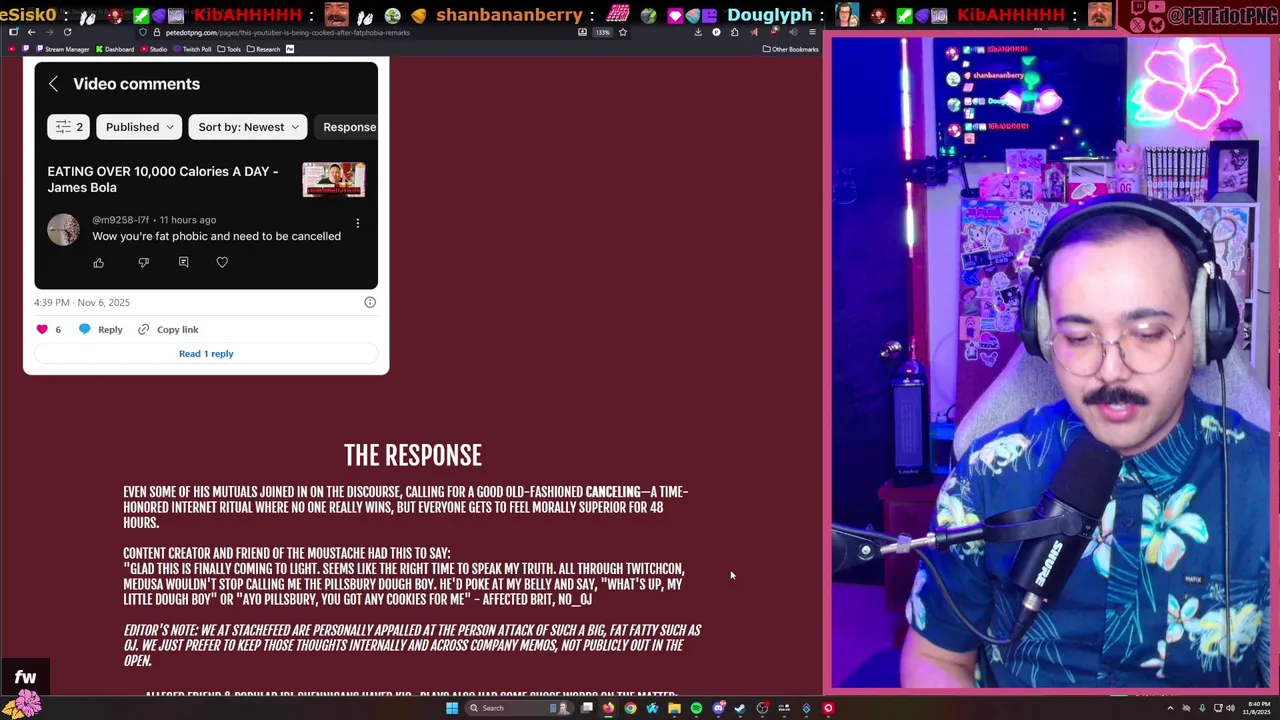Open the filters icon showing 2

(x=69, y=127)
